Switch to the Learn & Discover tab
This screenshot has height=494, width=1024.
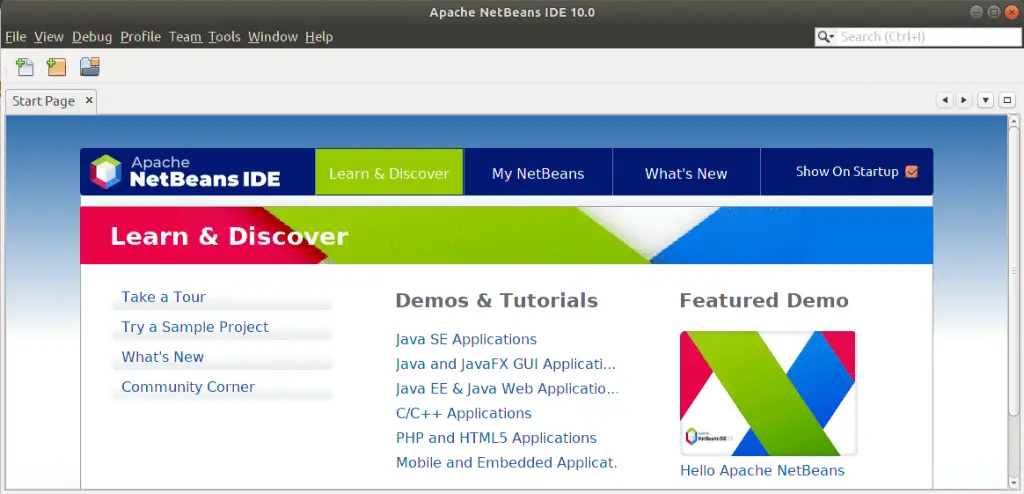coord(389,172)
